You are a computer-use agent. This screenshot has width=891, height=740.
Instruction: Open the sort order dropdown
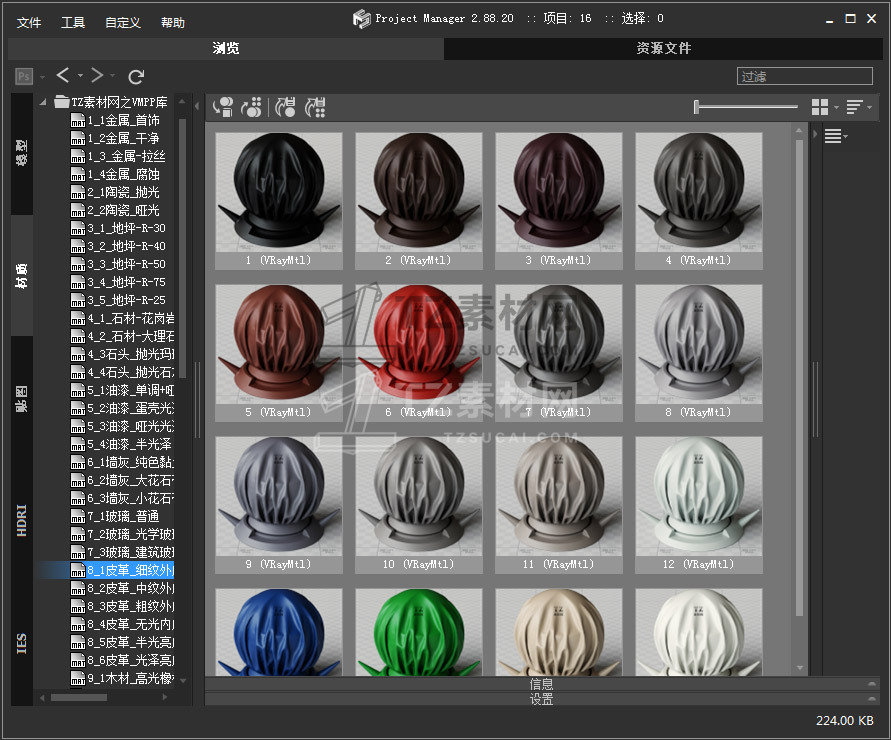coord(858,107)
